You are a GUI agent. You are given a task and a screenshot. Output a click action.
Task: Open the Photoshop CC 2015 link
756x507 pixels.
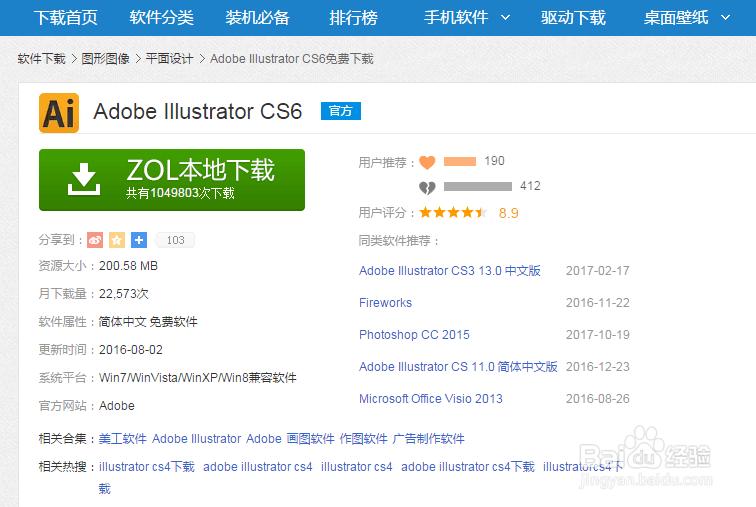pos(414,335)
